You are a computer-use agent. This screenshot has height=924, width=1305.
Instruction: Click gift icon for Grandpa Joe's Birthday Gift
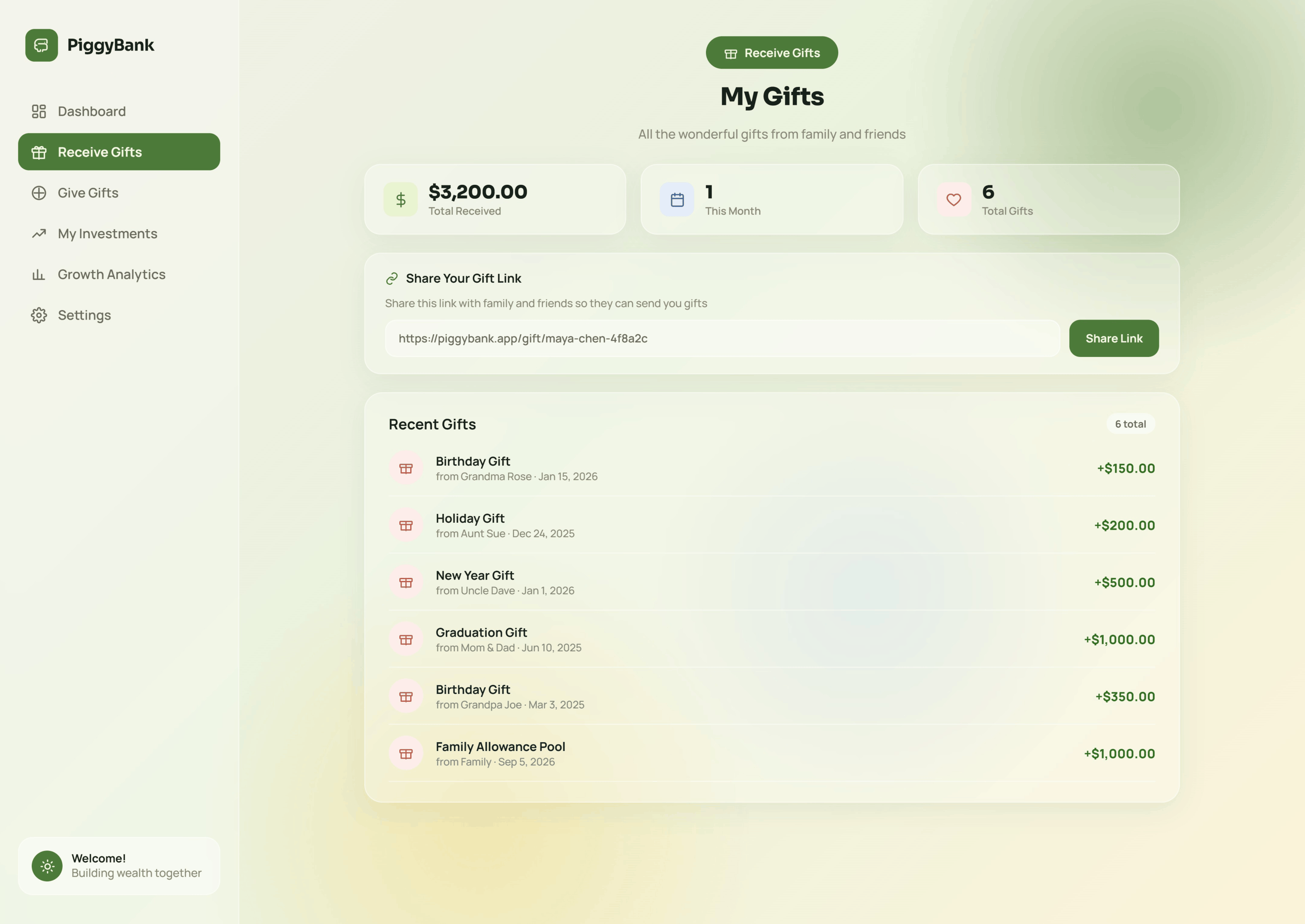pyautogui.click(x=406, y=697)
